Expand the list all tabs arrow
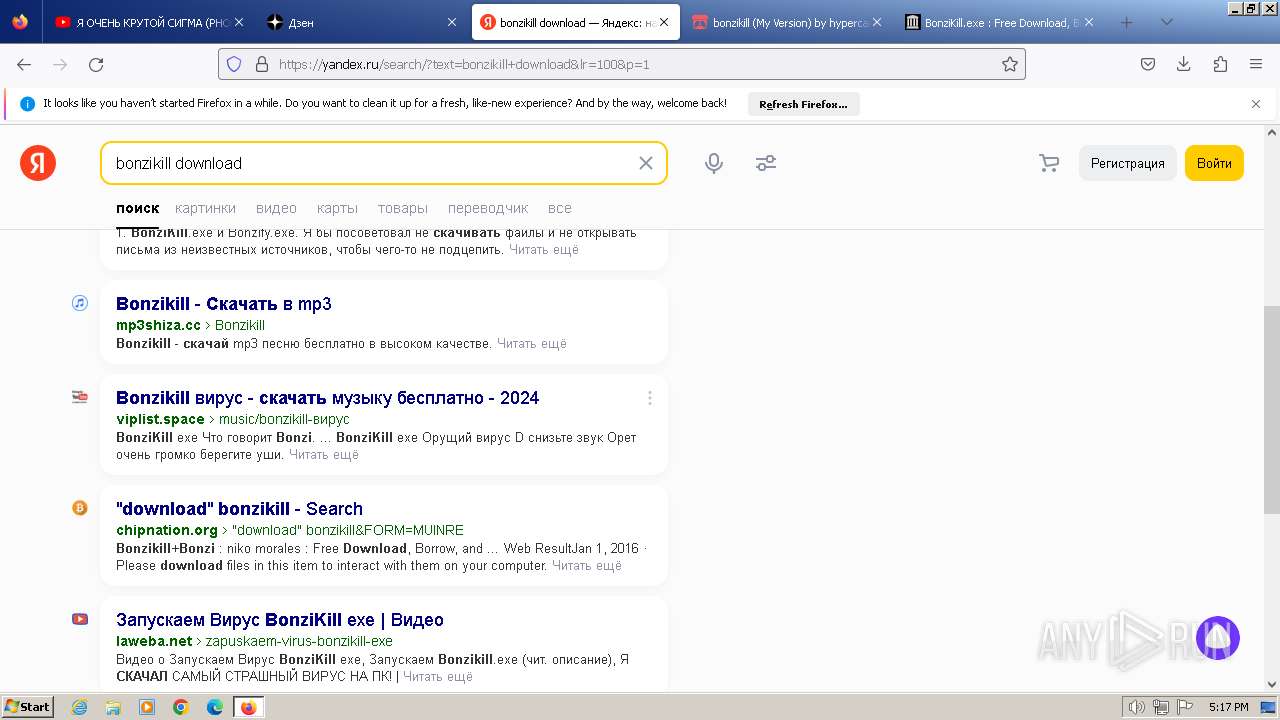The width and height of the screenshot is (1280, 720). click(x=1166, y=22)
